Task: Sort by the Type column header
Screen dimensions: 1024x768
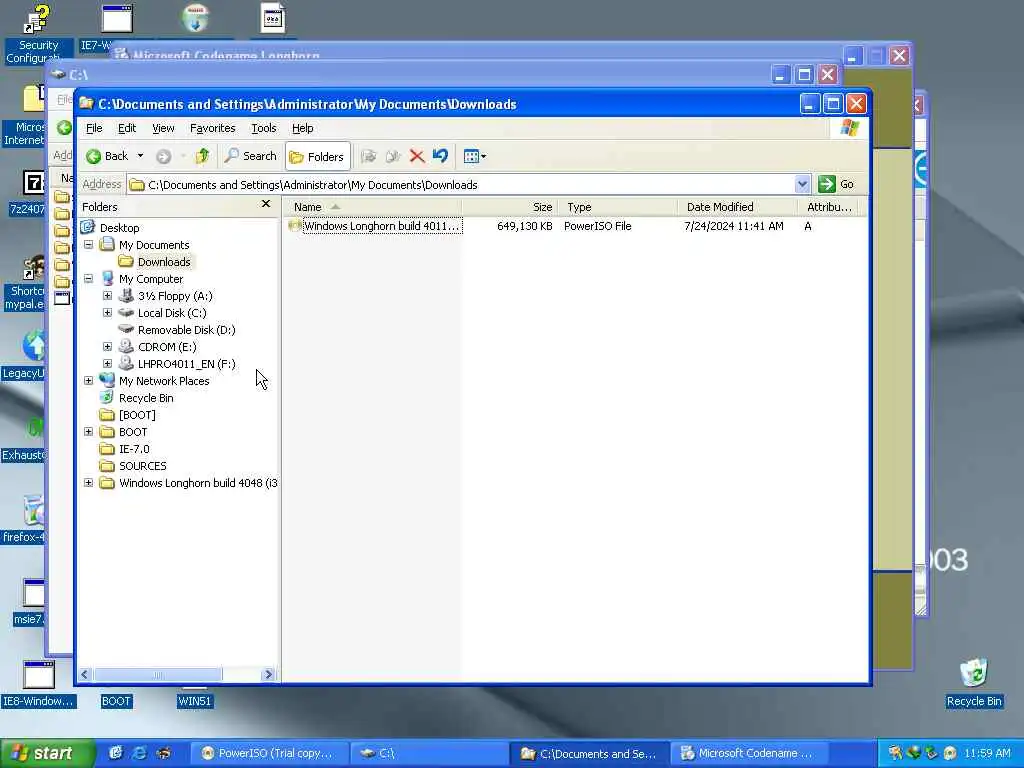Action: pyautogui.click(x=618, y=207)
